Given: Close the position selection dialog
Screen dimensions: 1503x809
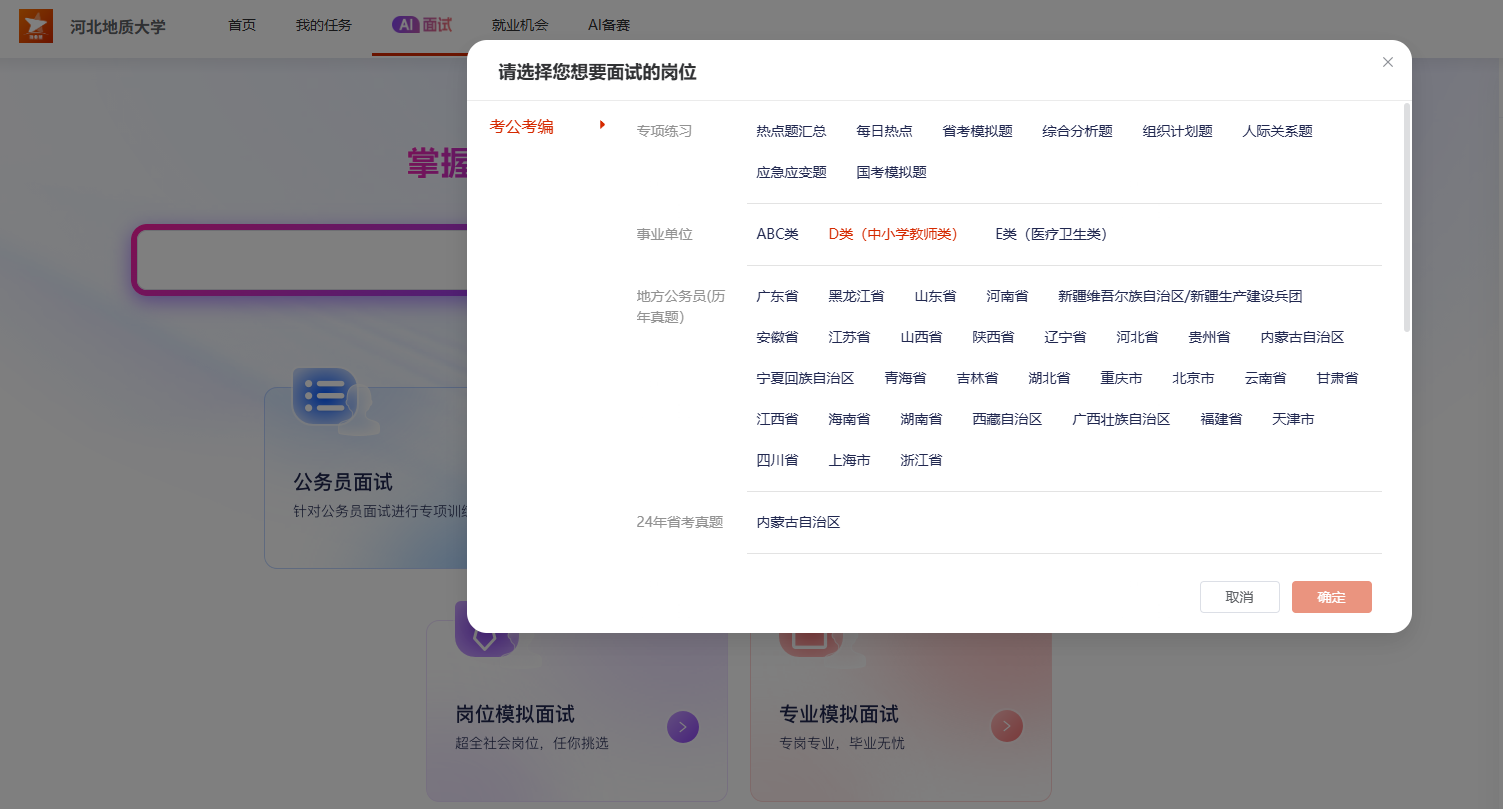Looking at the screenshot, I should (1387, 62).
